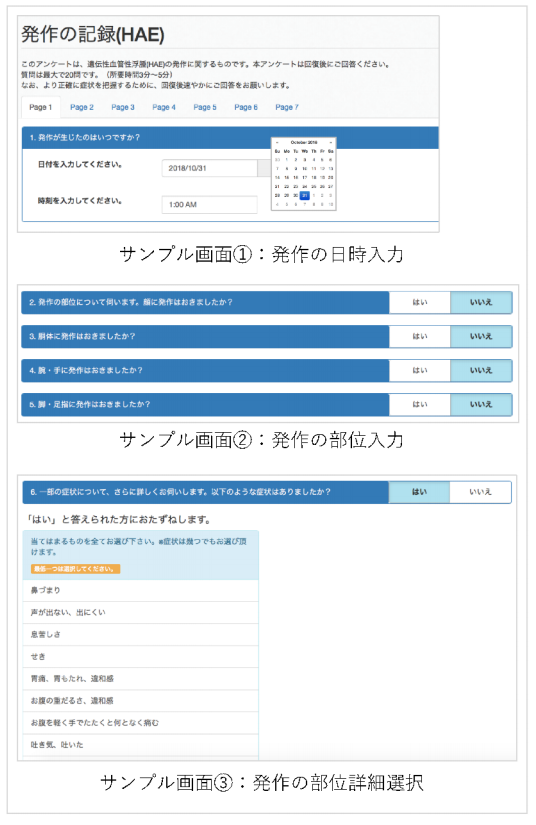Click the title 発作の記録(HAE)
Viewport: 536px width, 825px height.
(x=93, y=34)
